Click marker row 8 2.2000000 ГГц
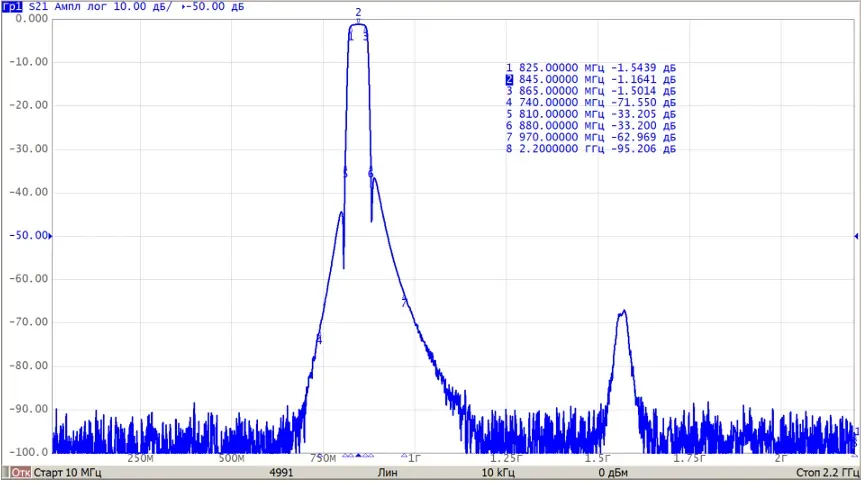The image size is (861, 481). click(x=591, y=148)
